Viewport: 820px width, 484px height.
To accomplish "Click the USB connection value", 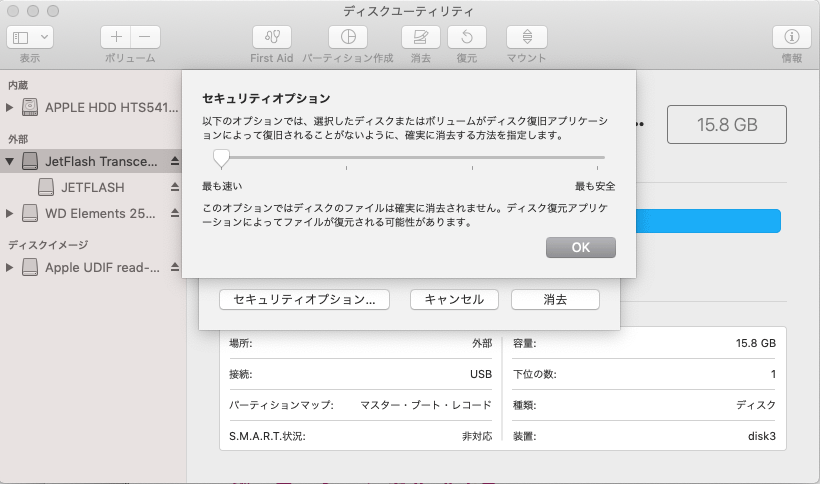I will coord(481,374).
